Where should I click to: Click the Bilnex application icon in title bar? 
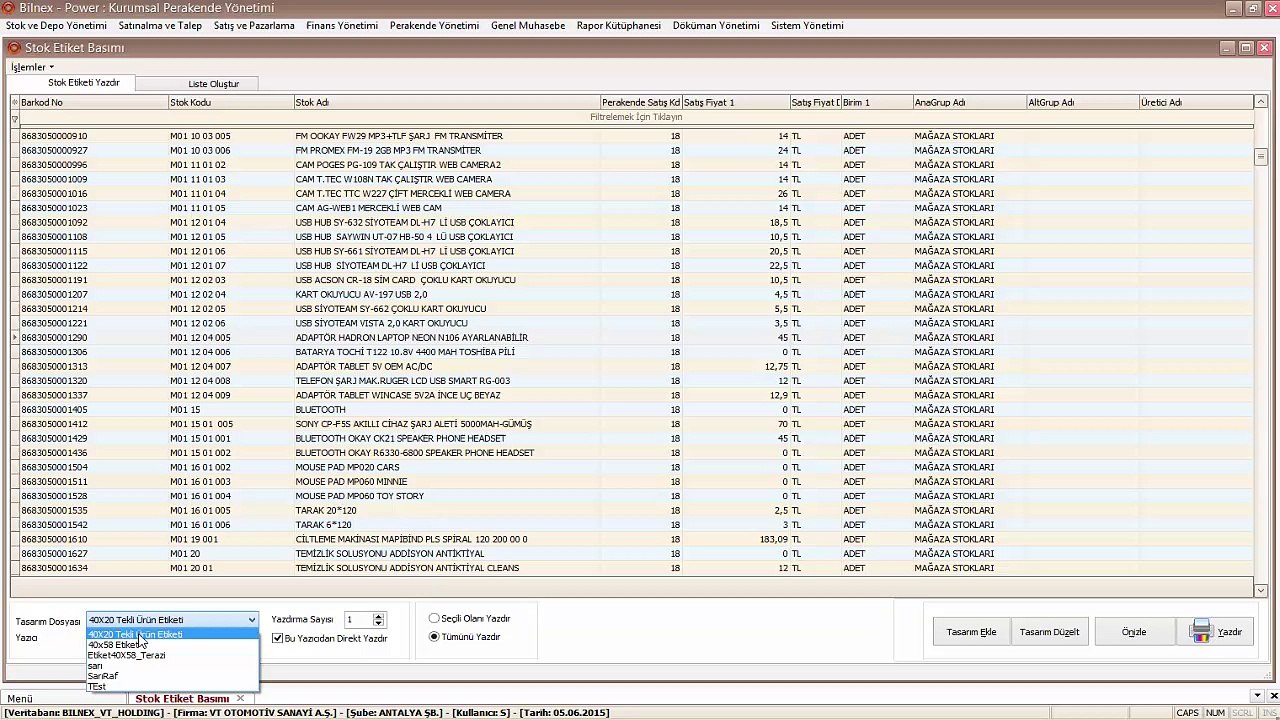click(9, 8)
